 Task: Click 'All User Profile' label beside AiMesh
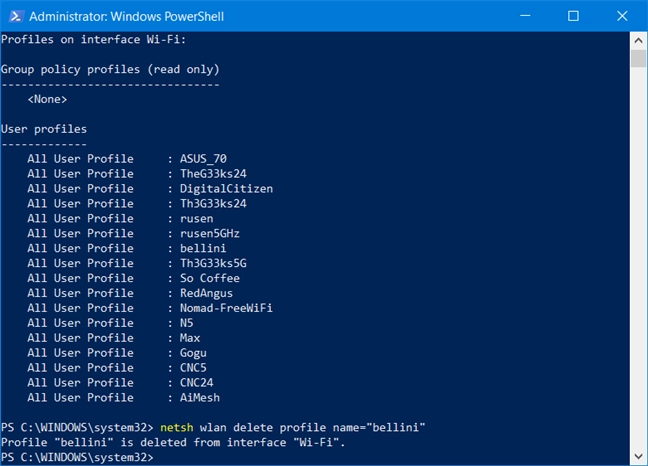coord(81,397)
